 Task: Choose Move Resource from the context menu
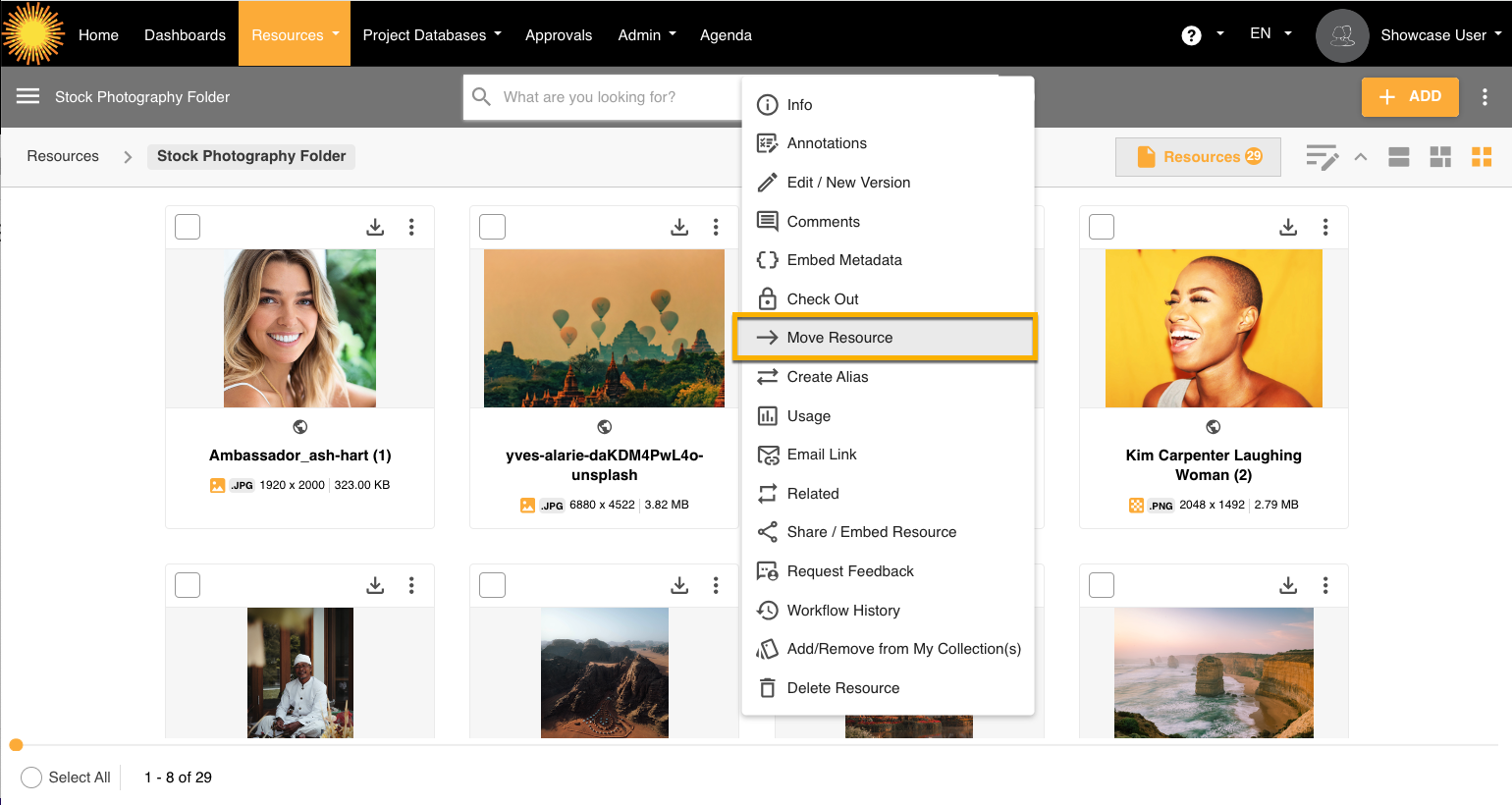click(839, 338)
